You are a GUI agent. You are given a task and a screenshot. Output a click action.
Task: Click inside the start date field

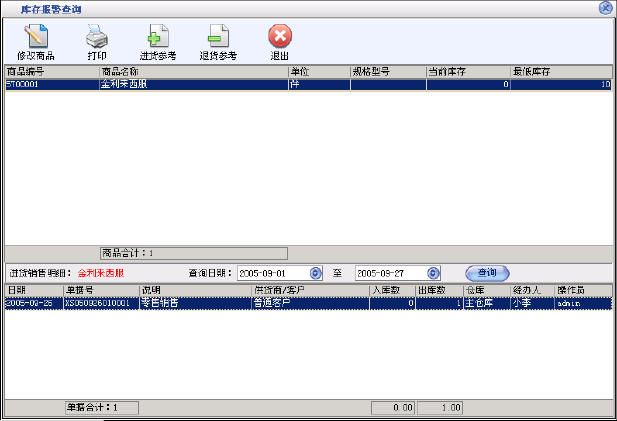tap(272, 272)
